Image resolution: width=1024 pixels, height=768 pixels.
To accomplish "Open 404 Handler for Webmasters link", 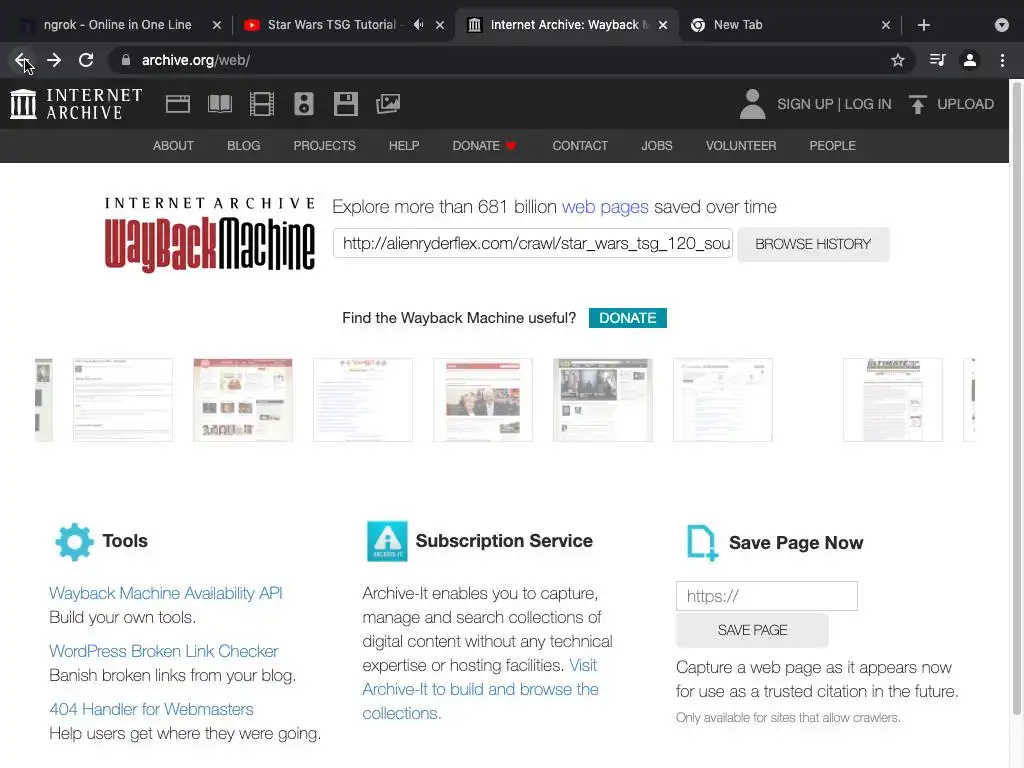I will pyautogui.click(x=151, y=709).
